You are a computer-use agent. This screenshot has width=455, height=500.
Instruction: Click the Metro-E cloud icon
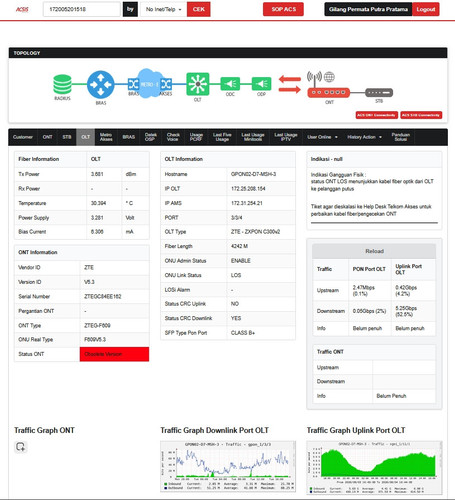[150, 83]
